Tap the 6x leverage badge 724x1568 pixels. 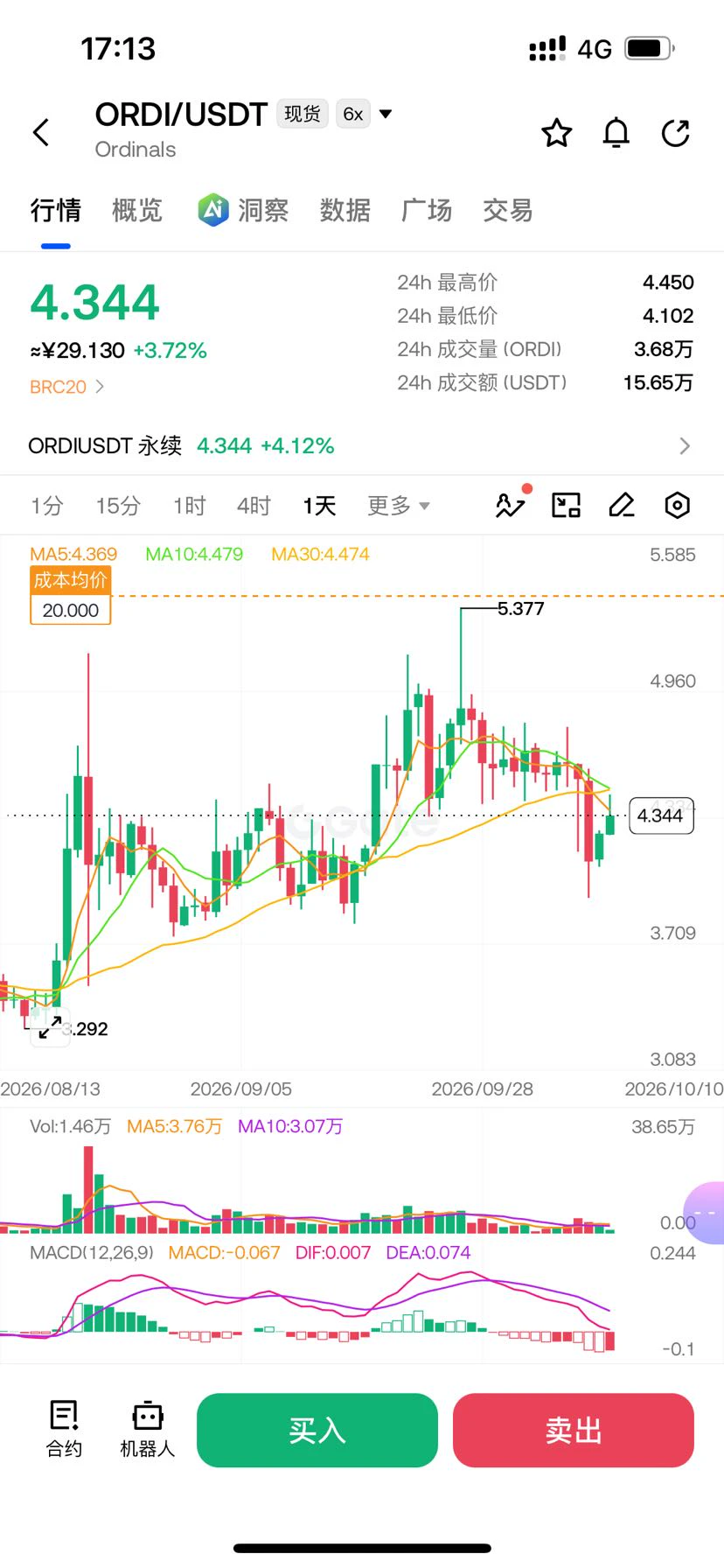(x=353, y=114)
